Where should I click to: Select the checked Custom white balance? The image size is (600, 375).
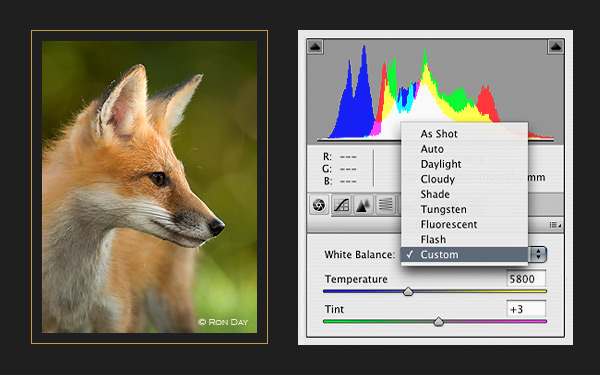tap(464, 254)
